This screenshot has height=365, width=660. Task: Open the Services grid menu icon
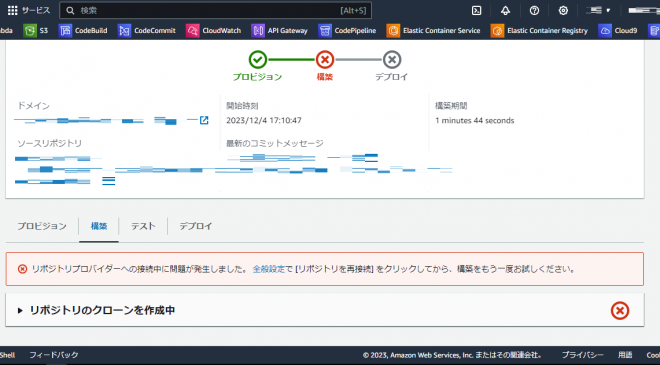(x=13, y=11)
